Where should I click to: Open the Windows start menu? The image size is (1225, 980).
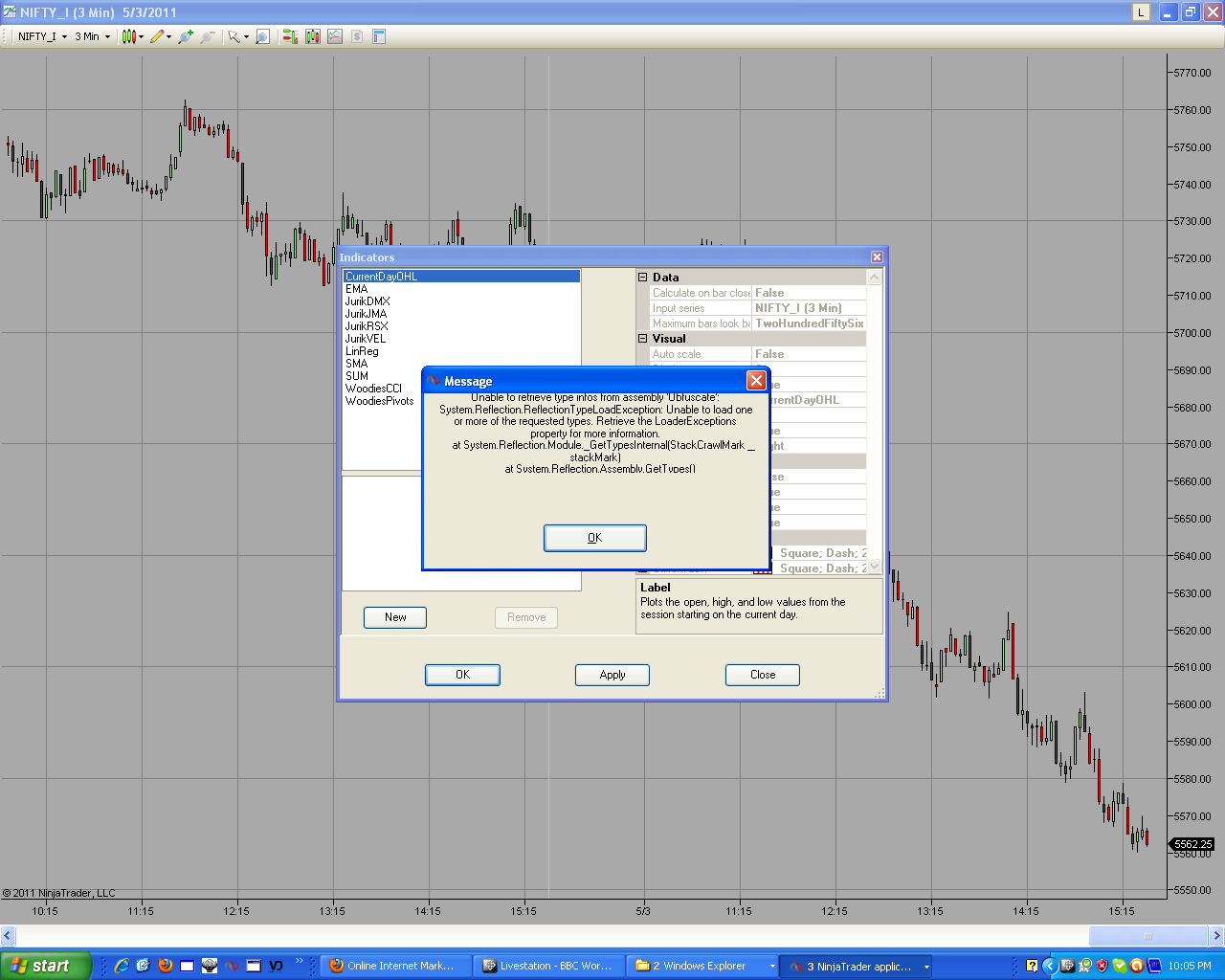(x=45, y=966)
